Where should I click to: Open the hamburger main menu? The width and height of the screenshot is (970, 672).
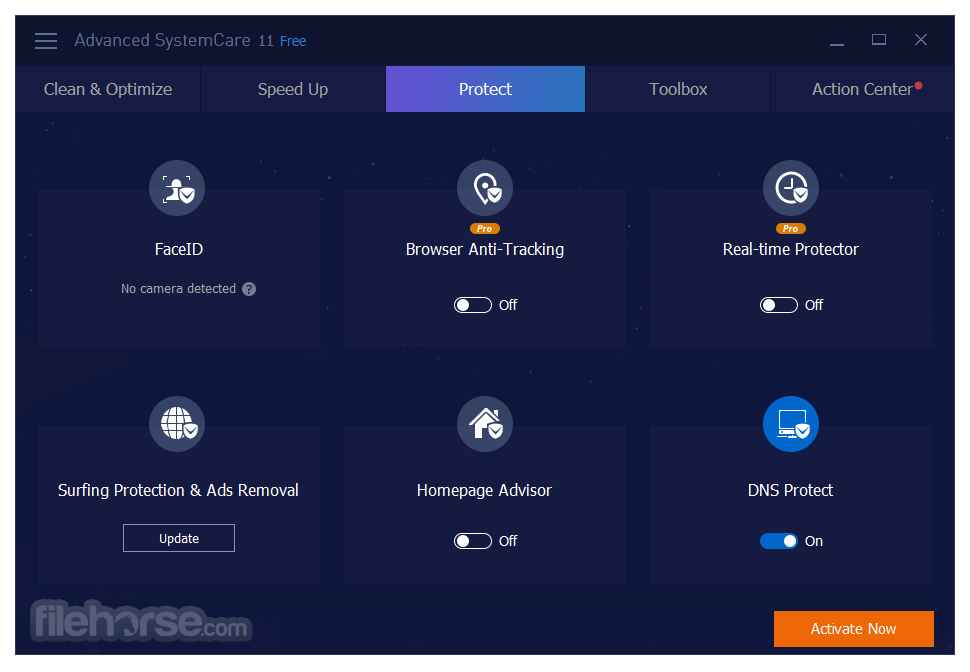[x=46, y=41]
